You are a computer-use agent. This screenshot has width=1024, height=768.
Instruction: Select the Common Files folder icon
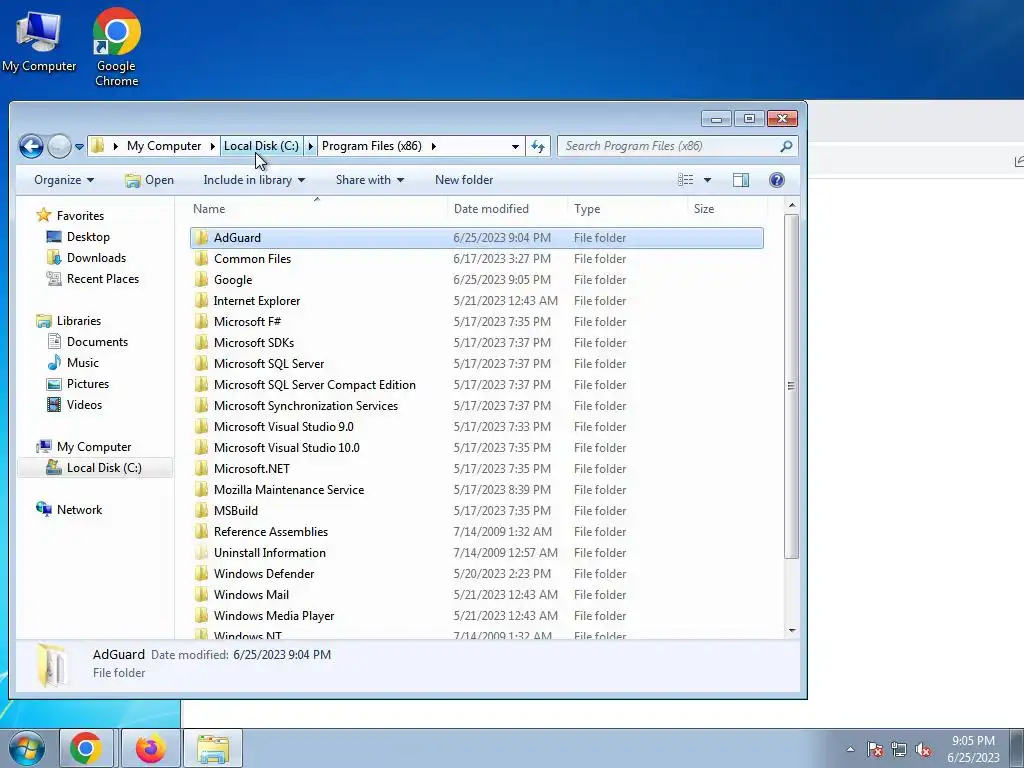[202, 259]
